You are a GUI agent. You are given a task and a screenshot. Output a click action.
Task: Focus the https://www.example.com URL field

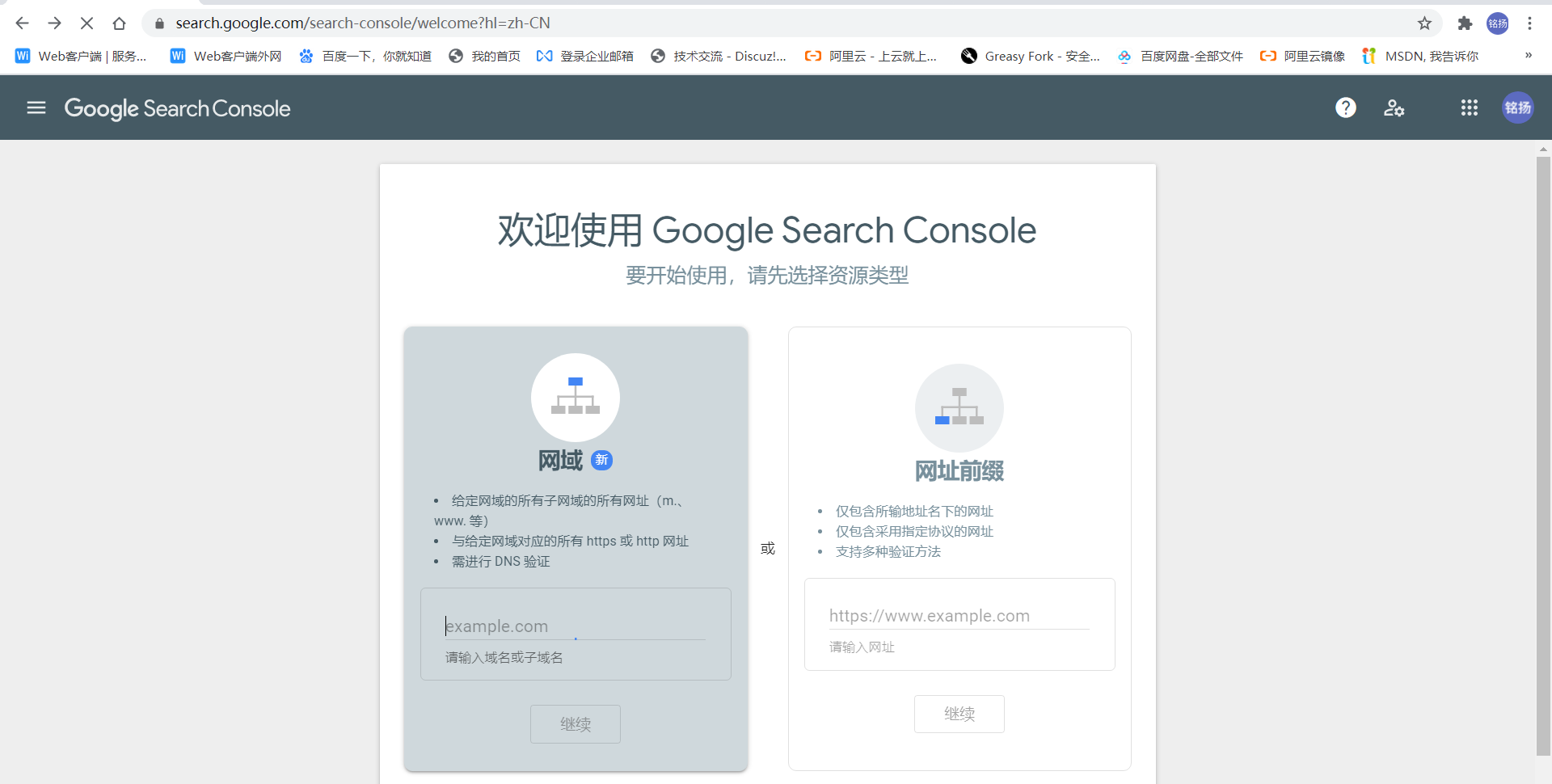tap(959, 616)
